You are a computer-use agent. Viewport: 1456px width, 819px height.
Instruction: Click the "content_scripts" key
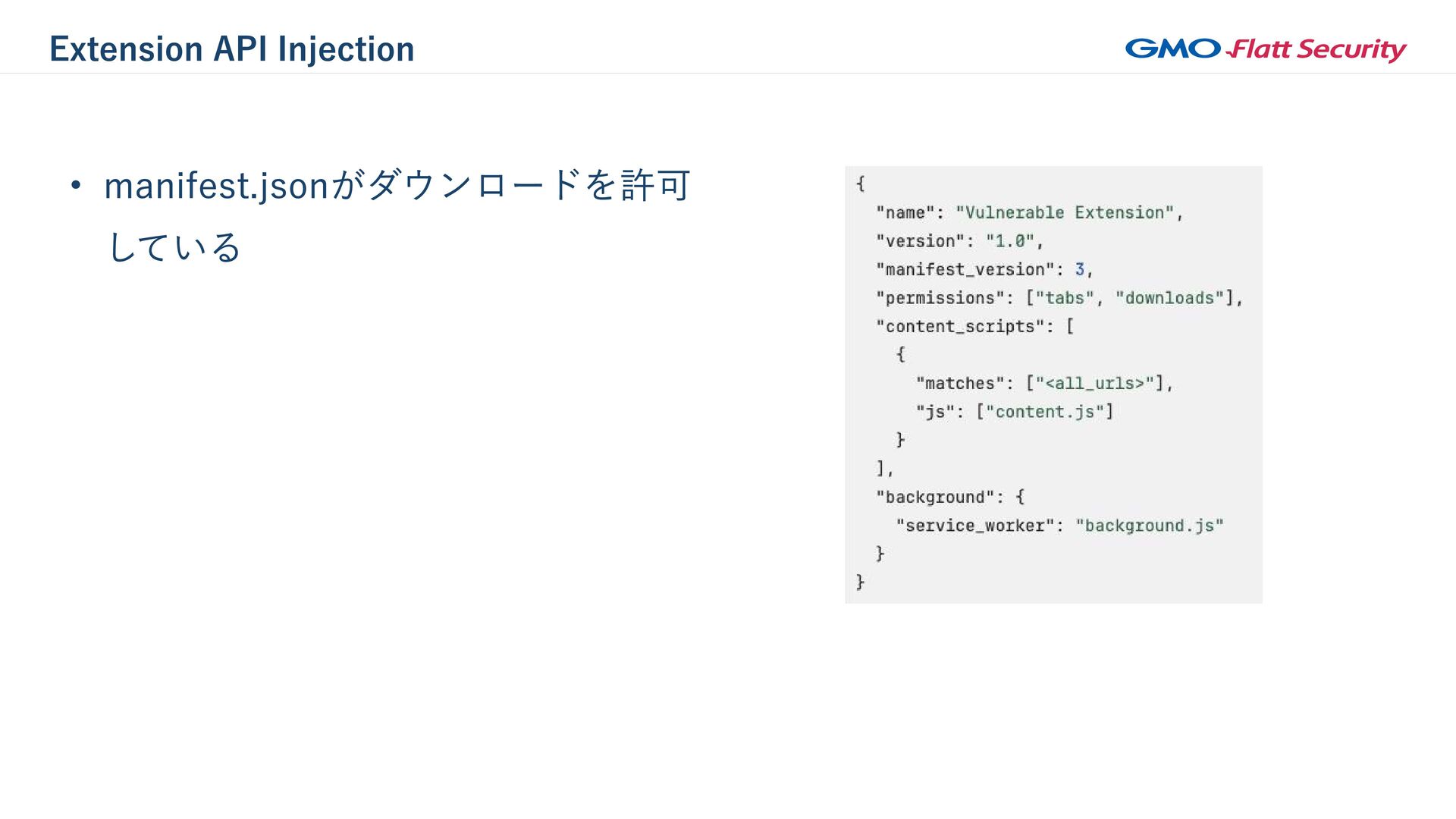960,327
